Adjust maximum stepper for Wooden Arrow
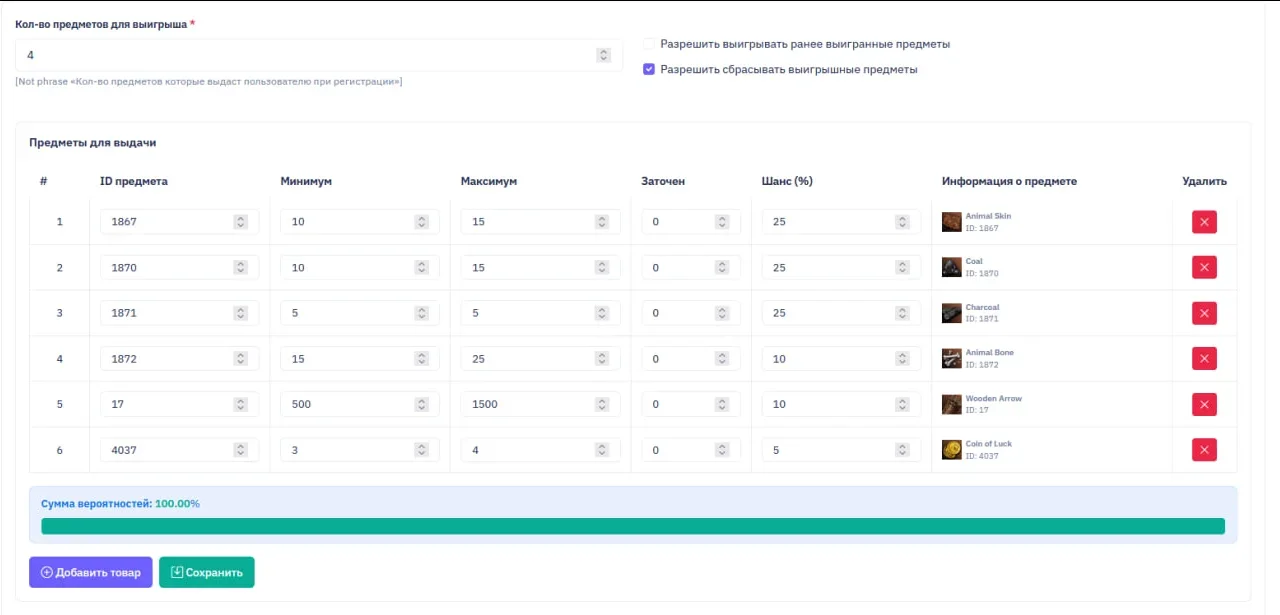 point(601,404)
